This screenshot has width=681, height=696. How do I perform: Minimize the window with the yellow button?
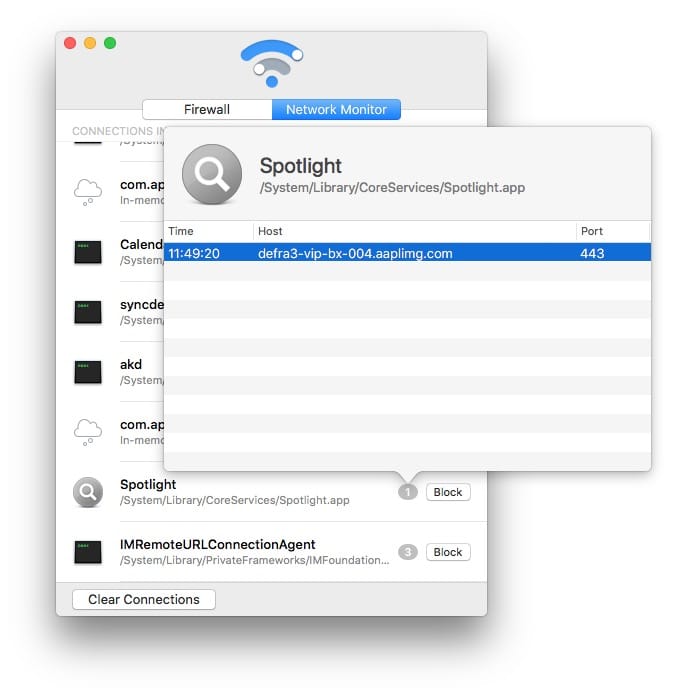tap(90, 43)
